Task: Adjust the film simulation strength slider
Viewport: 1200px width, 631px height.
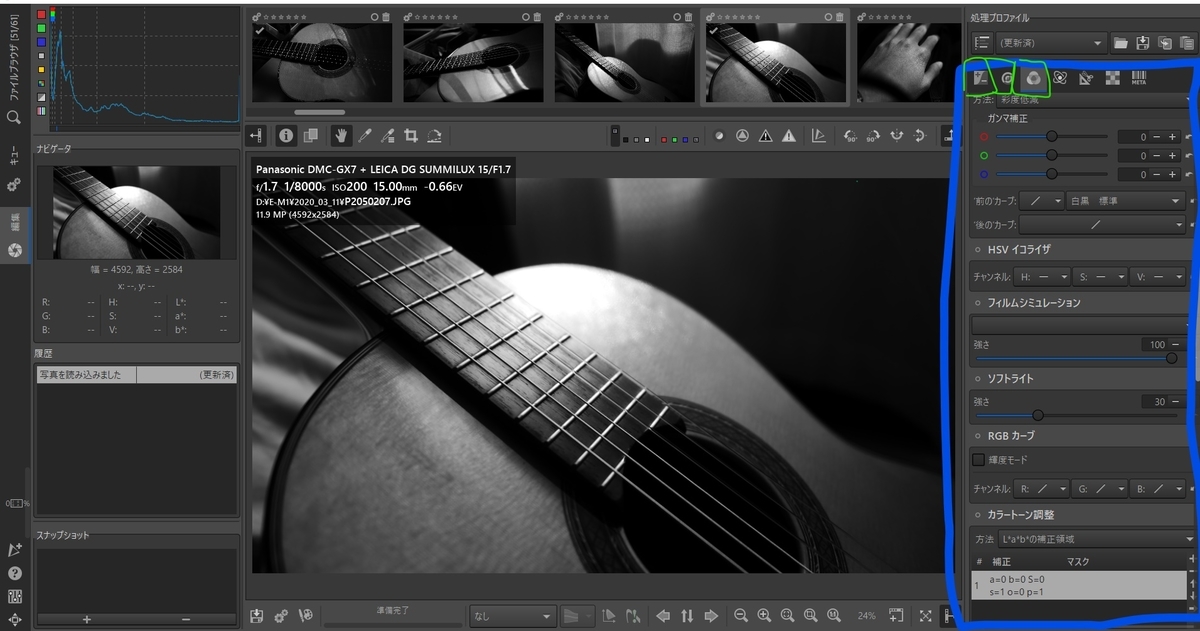Action: [x=1076, y=357]
